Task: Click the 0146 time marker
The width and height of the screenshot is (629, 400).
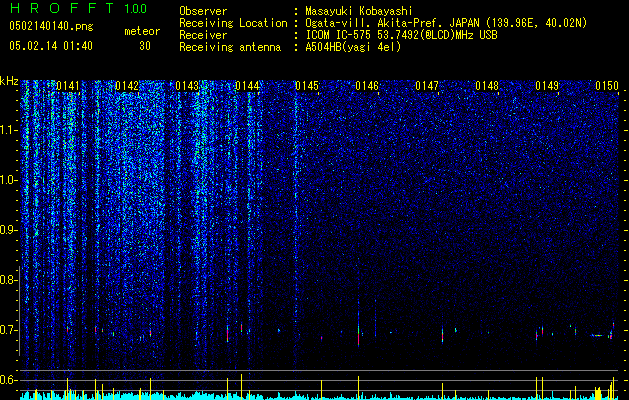Action: coord(367,86)
